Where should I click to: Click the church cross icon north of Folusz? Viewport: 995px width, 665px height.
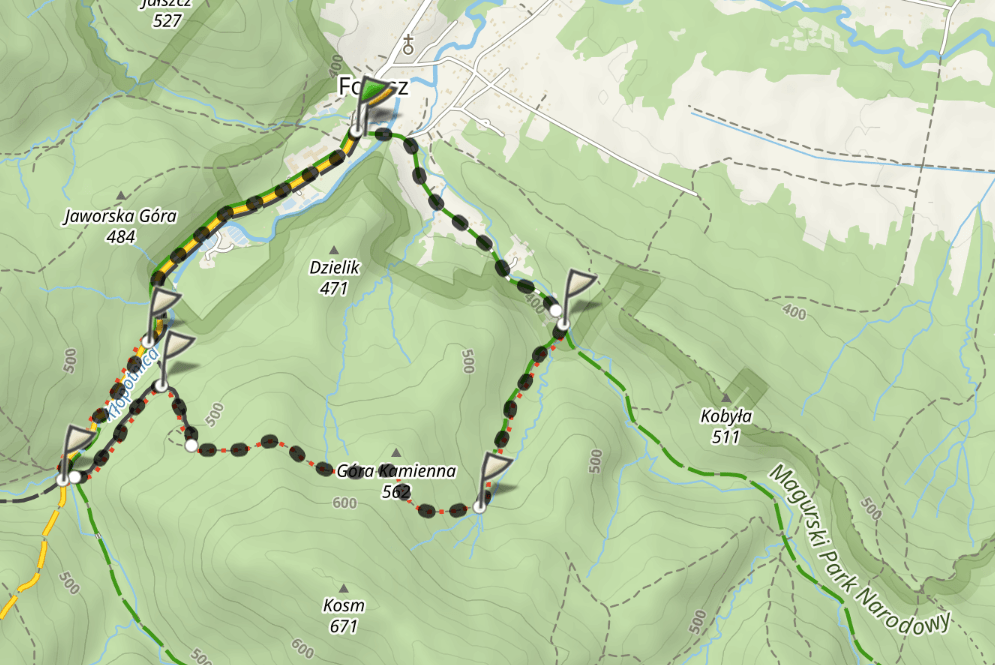pos(408,45)
